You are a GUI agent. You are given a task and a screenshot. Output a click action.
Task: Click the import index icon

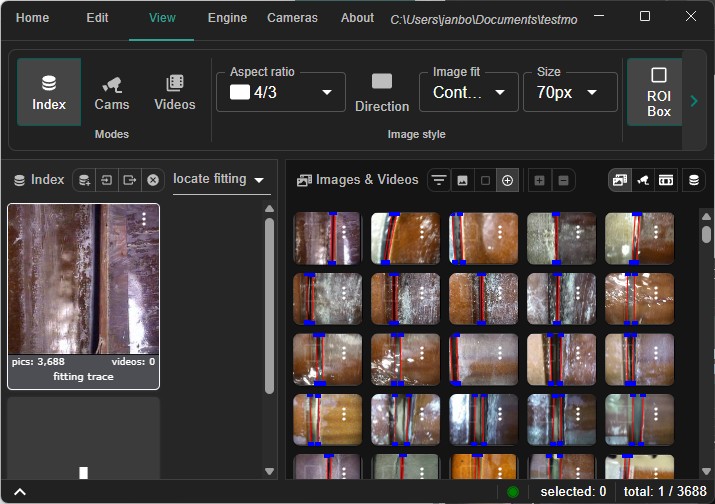107,180
